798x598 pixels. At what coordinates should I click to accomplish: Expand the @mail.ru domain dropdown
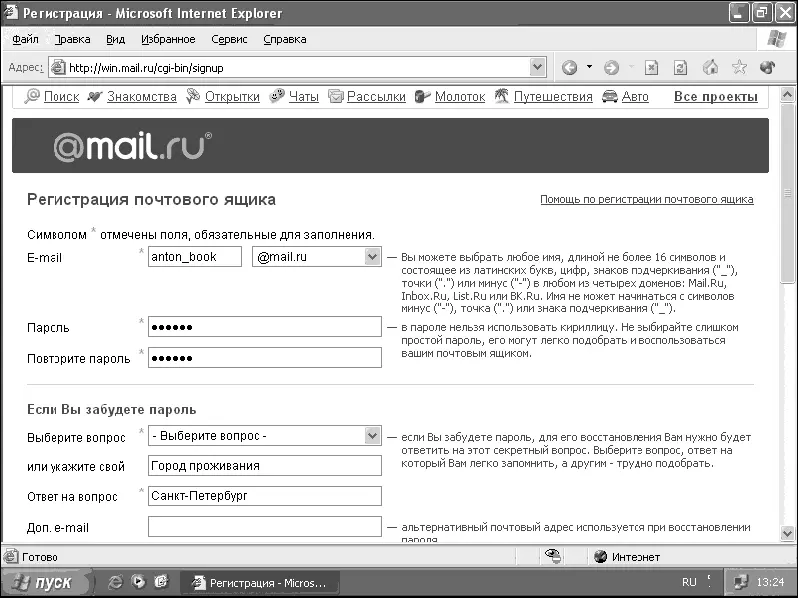pos(372,257)
